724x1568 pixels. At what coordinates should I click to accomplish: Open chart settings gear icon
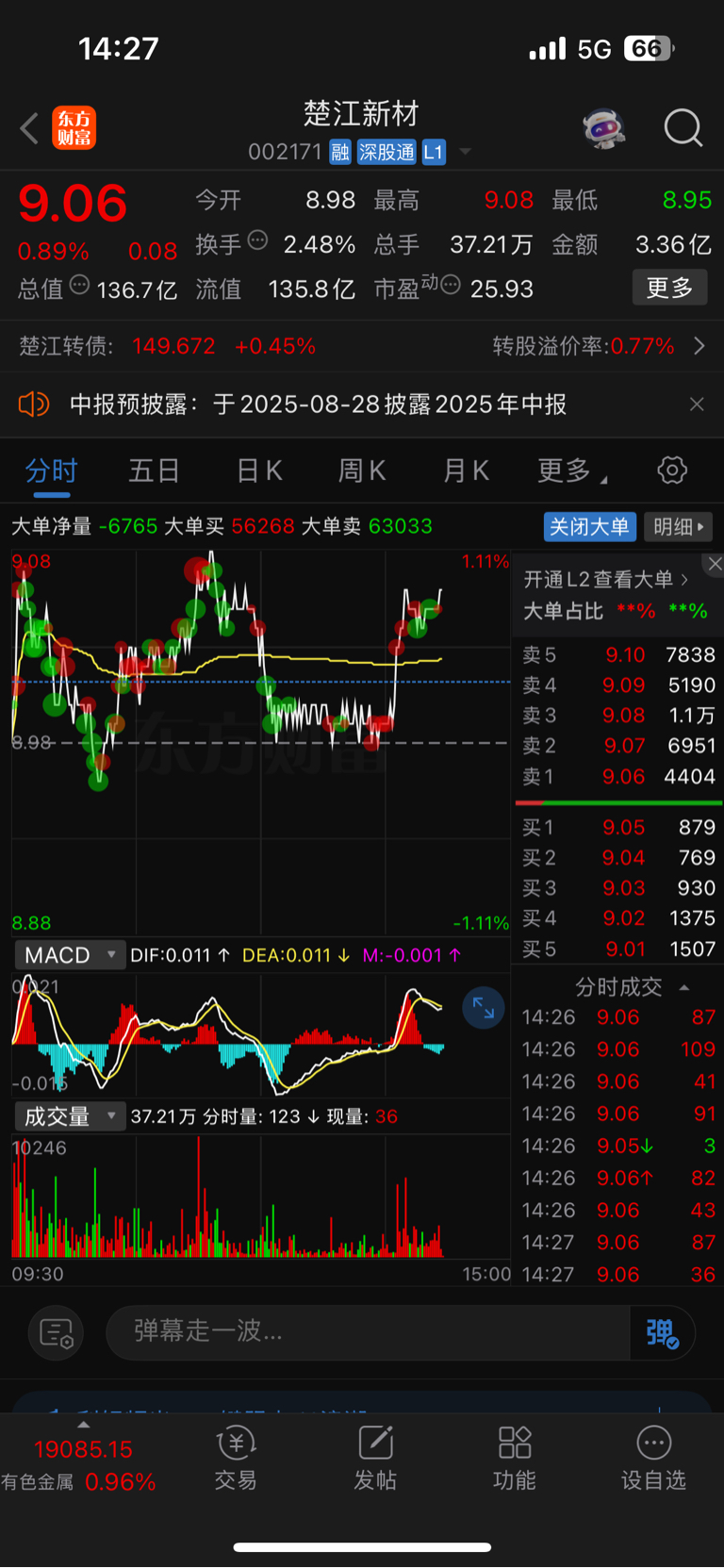[x=672, y=470]
